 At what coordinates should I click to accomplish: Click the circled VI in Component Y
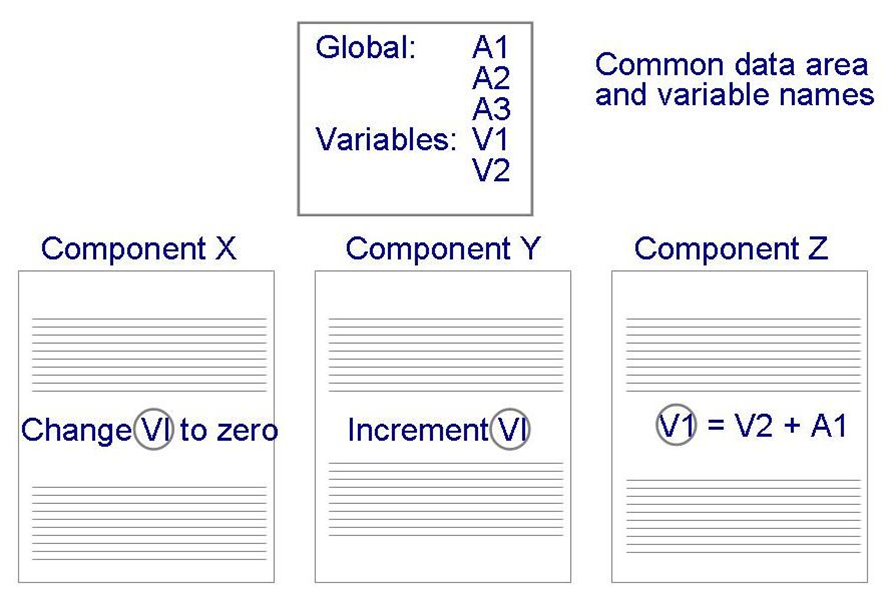click(x=512, y=430)
